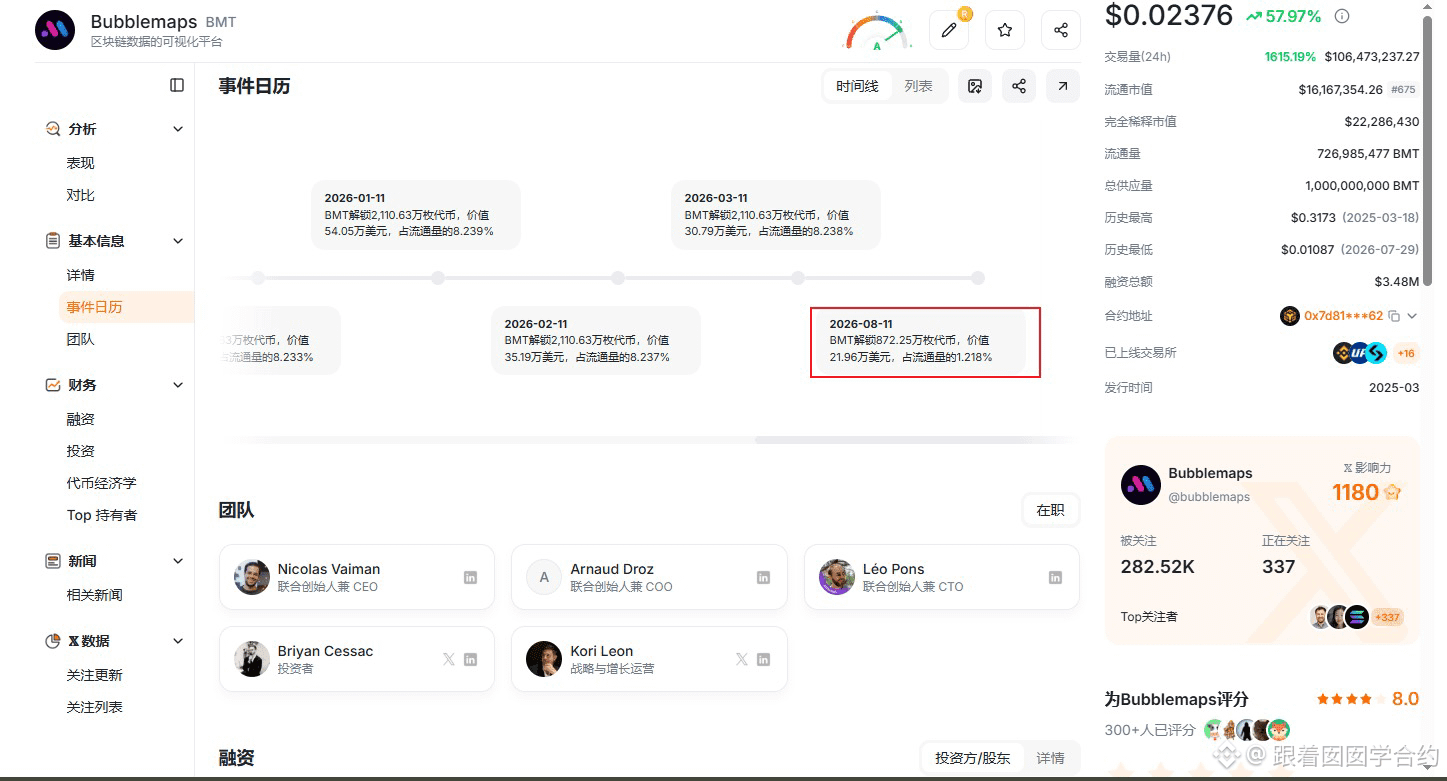Click the event timeline horizontal scrollbar
1447x781 pixels.
pos(917,440)
